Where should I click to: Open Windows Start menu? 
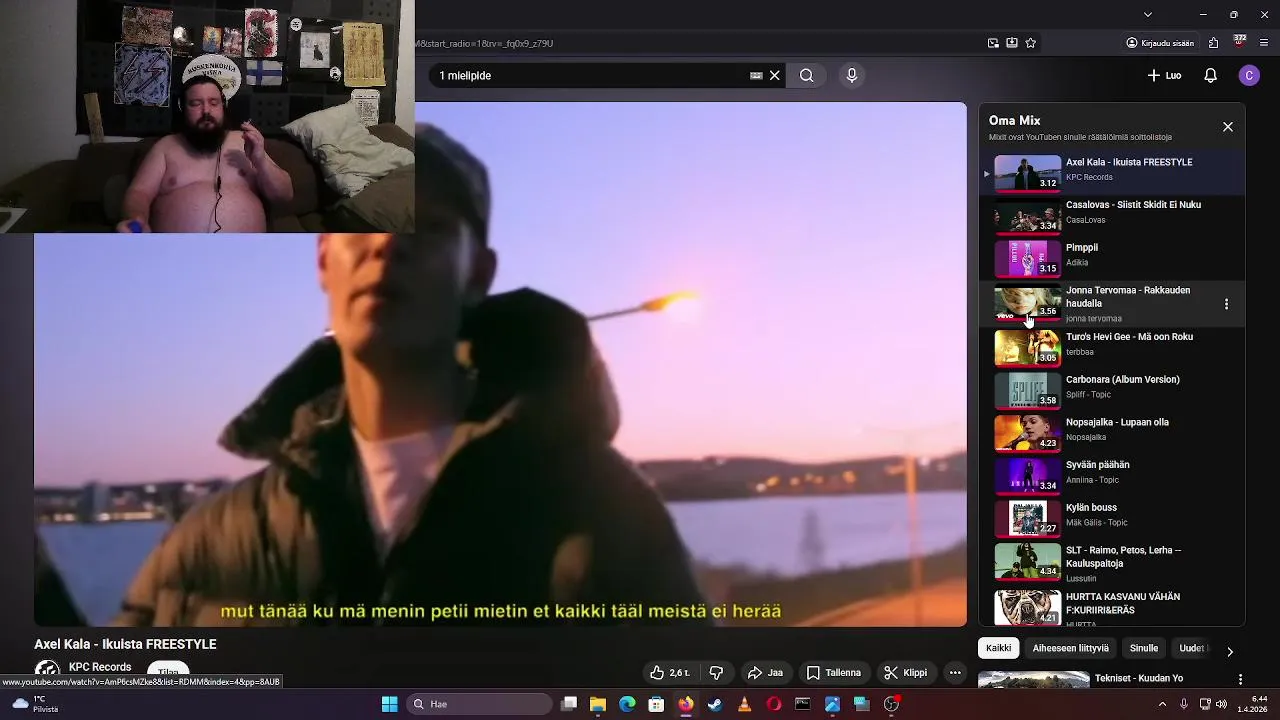(x=389, y=704)
